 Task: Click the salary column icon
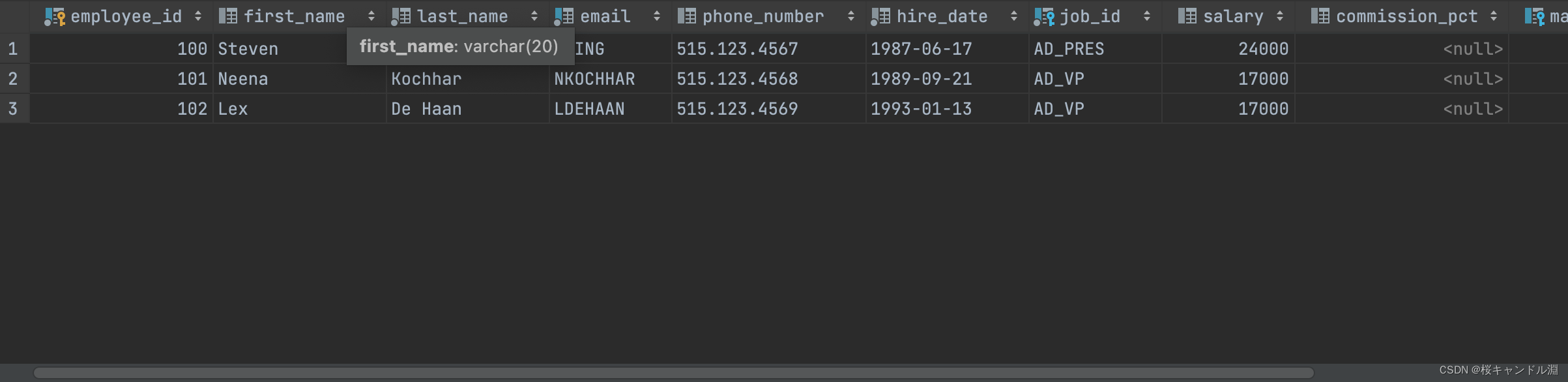[1187, 16]
